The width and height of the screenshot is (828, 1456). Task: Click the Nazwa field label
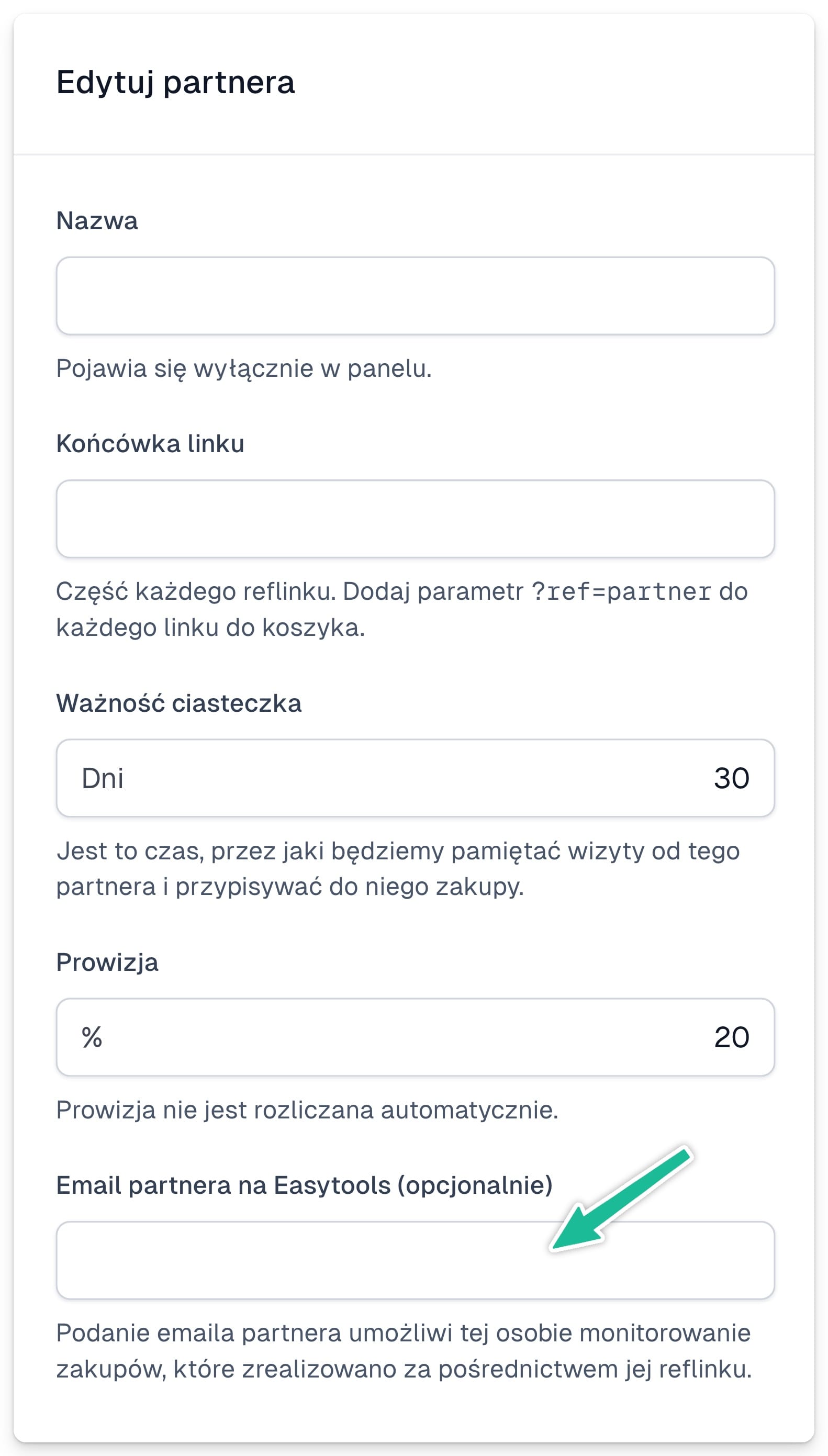[x=97, y=220]
